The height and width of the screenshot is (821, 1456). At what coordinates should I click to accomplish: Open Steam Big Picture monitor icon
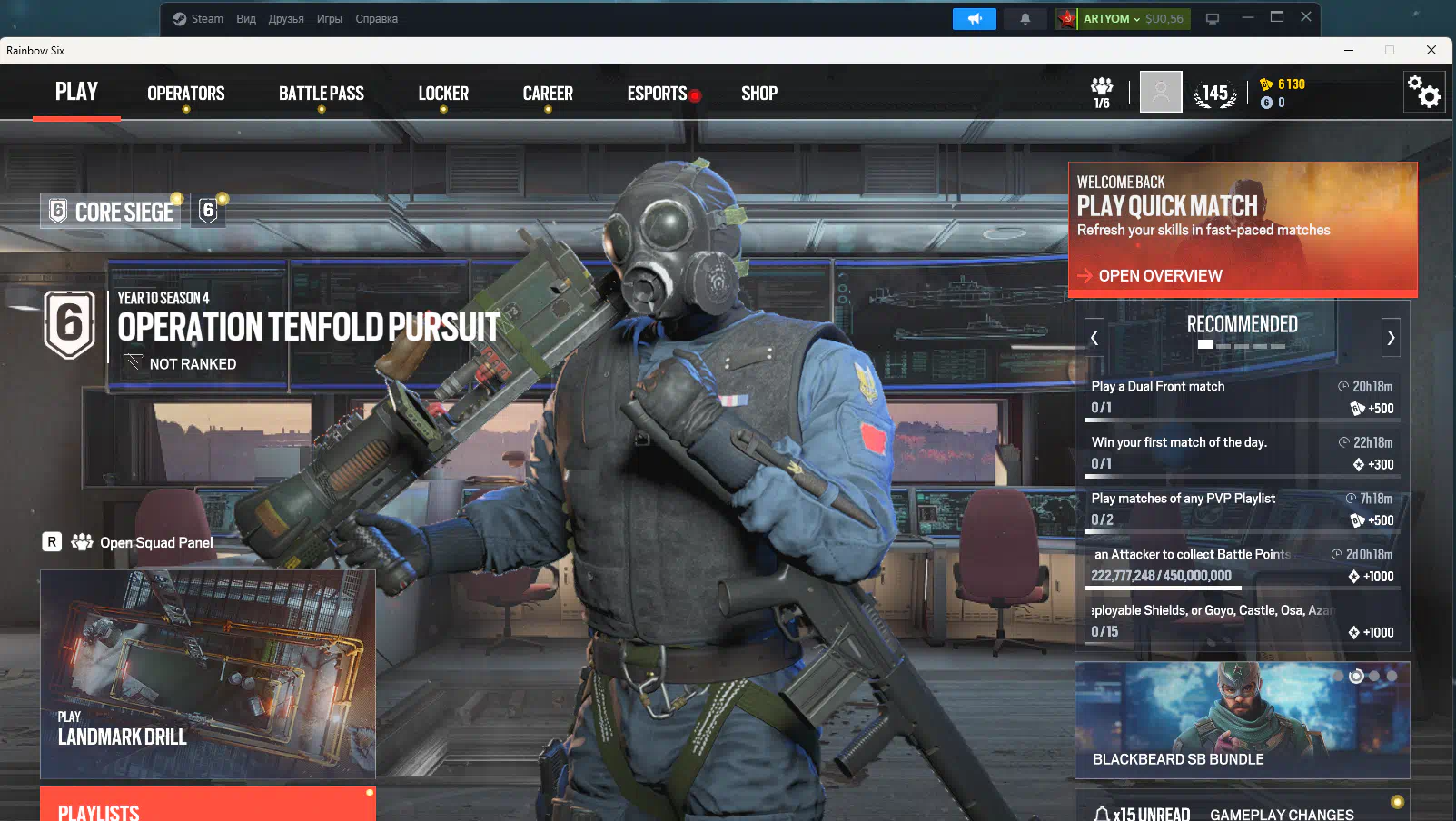1212,19
